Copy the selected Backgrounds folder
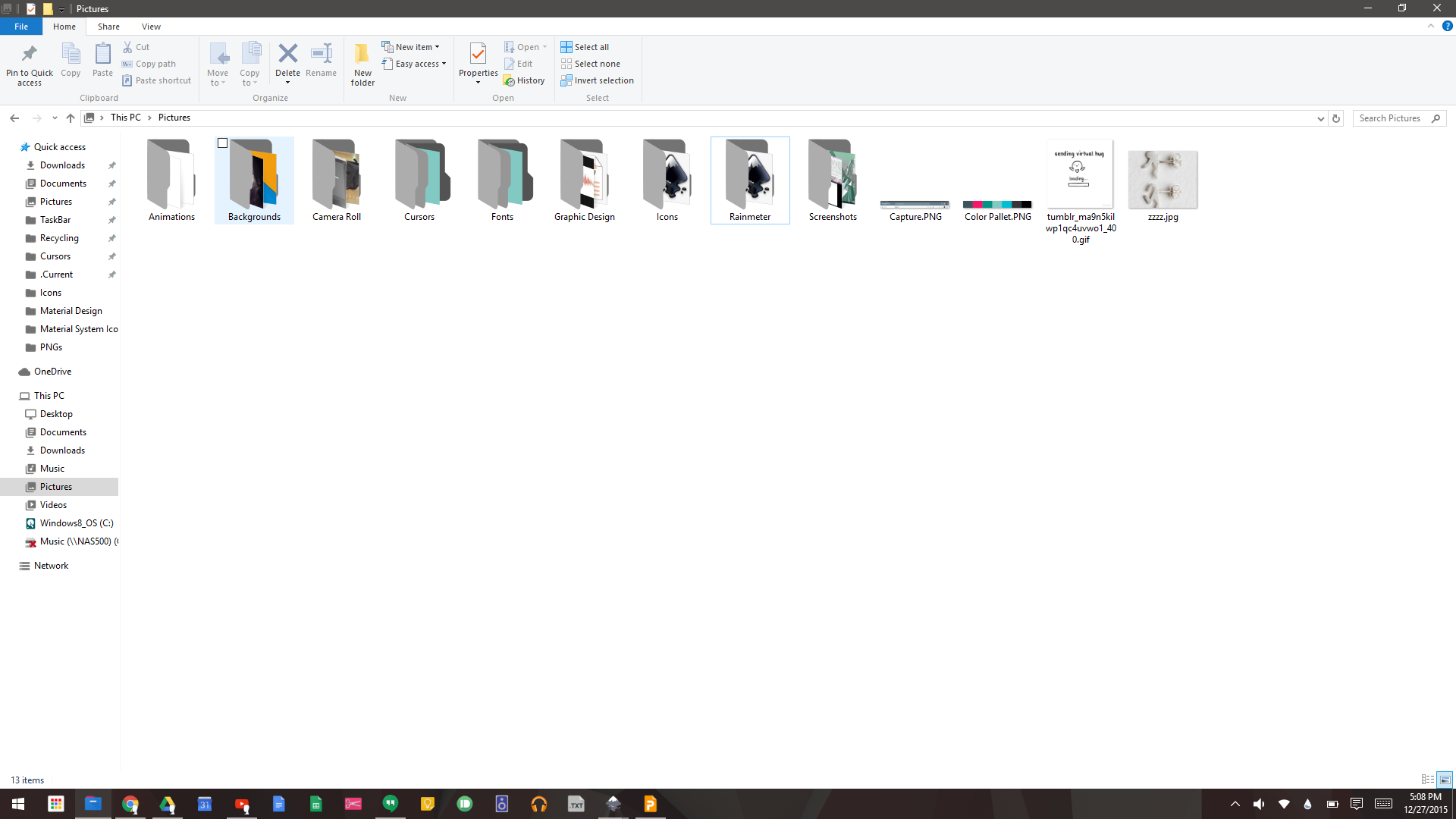The width and height of the screenshot is (1456, 819). pos(70,61)
